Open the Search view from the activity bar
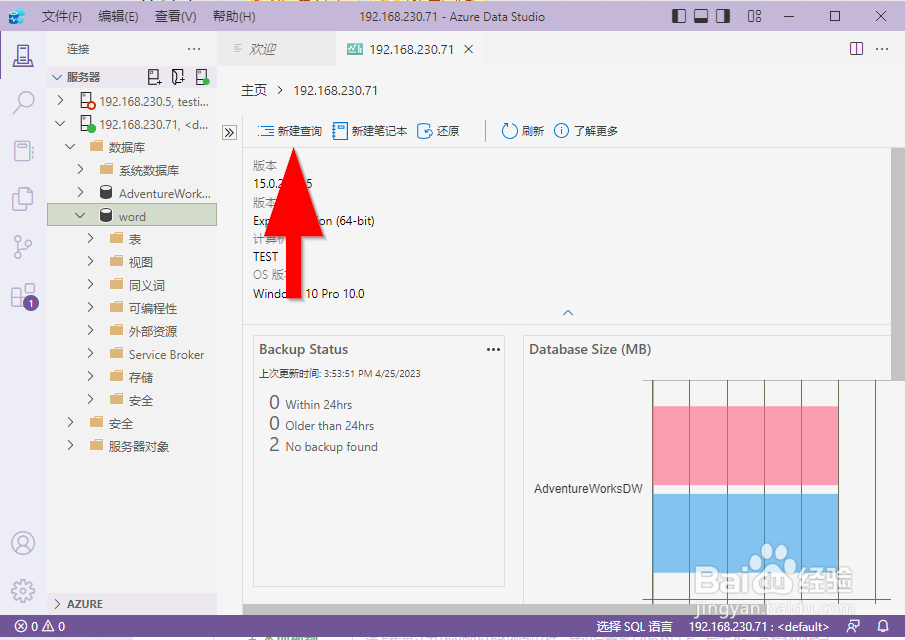The width and height of the screenshot is (905, 640). click(23, 102)
